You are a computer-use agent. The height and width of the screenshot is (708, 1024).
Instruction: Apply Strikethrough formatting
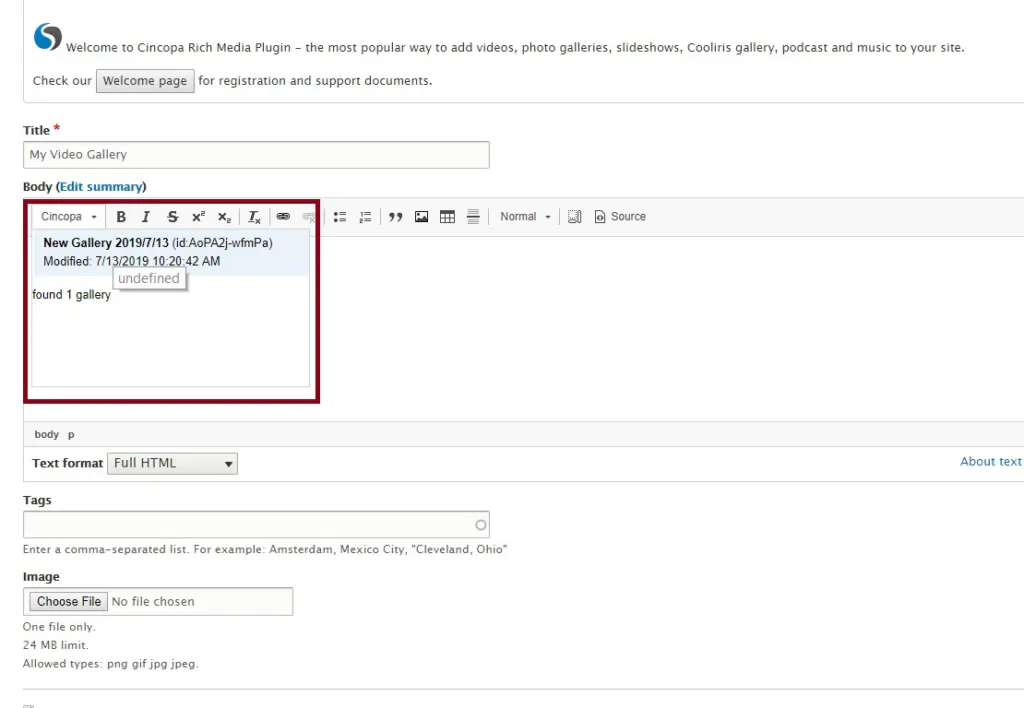172,217
